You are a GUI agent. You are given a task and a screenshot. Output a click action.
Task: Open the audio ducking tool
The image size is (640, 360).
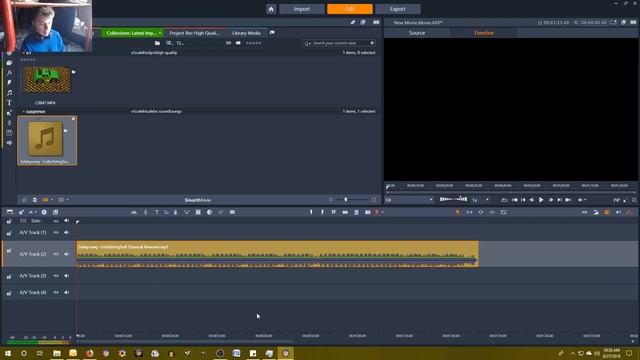click(187, 212)
